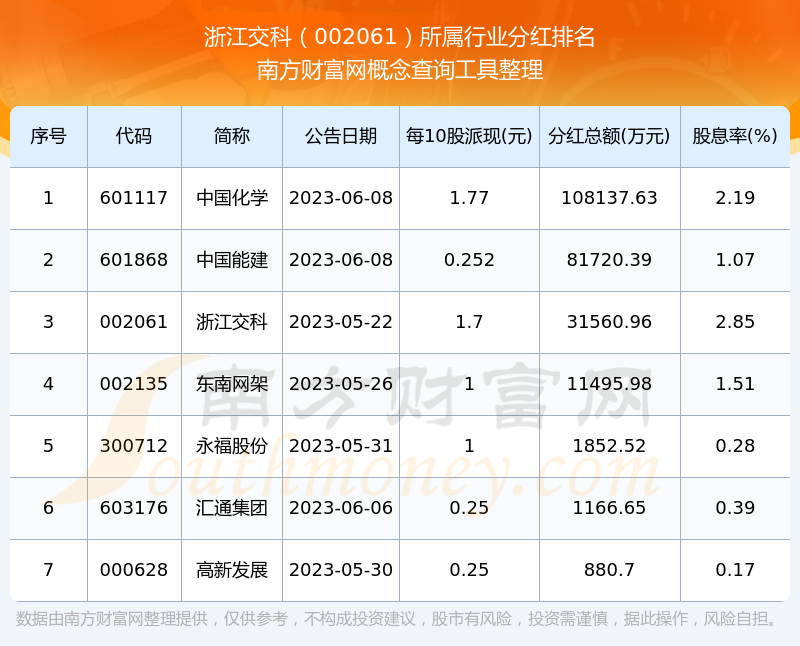Click date 2023-05-31
Viewport: 800px width, 646px height.
[341, 446]
